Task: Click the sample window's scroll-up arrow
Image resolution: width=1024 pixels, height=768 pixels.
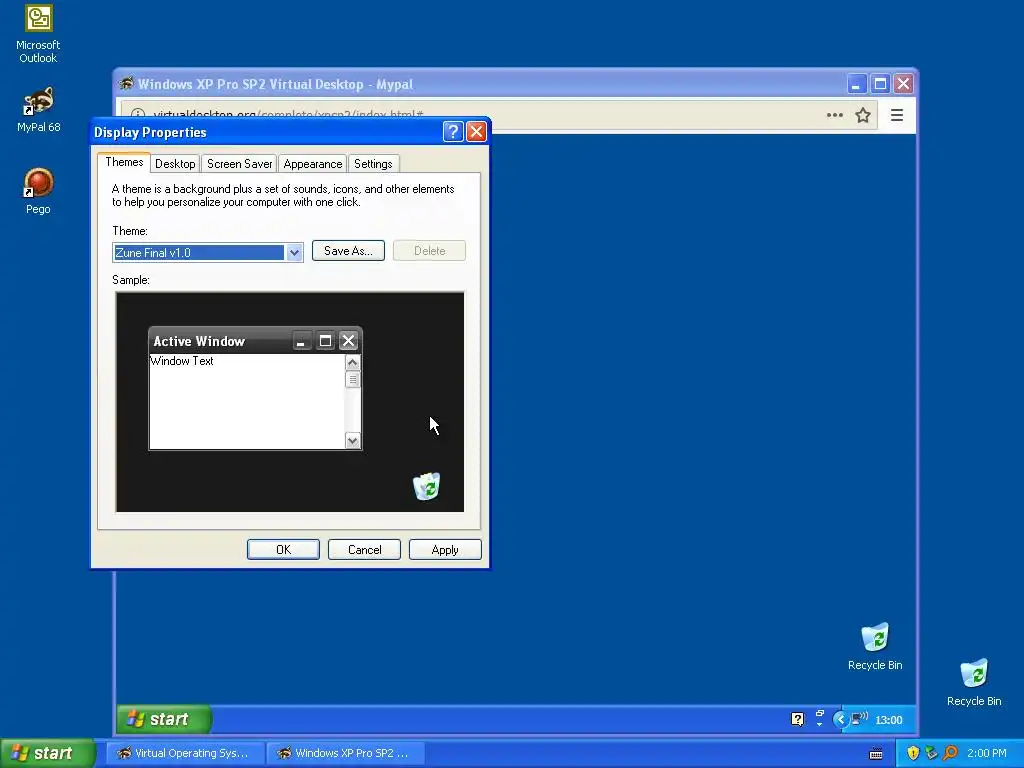Action: (353, 362)
